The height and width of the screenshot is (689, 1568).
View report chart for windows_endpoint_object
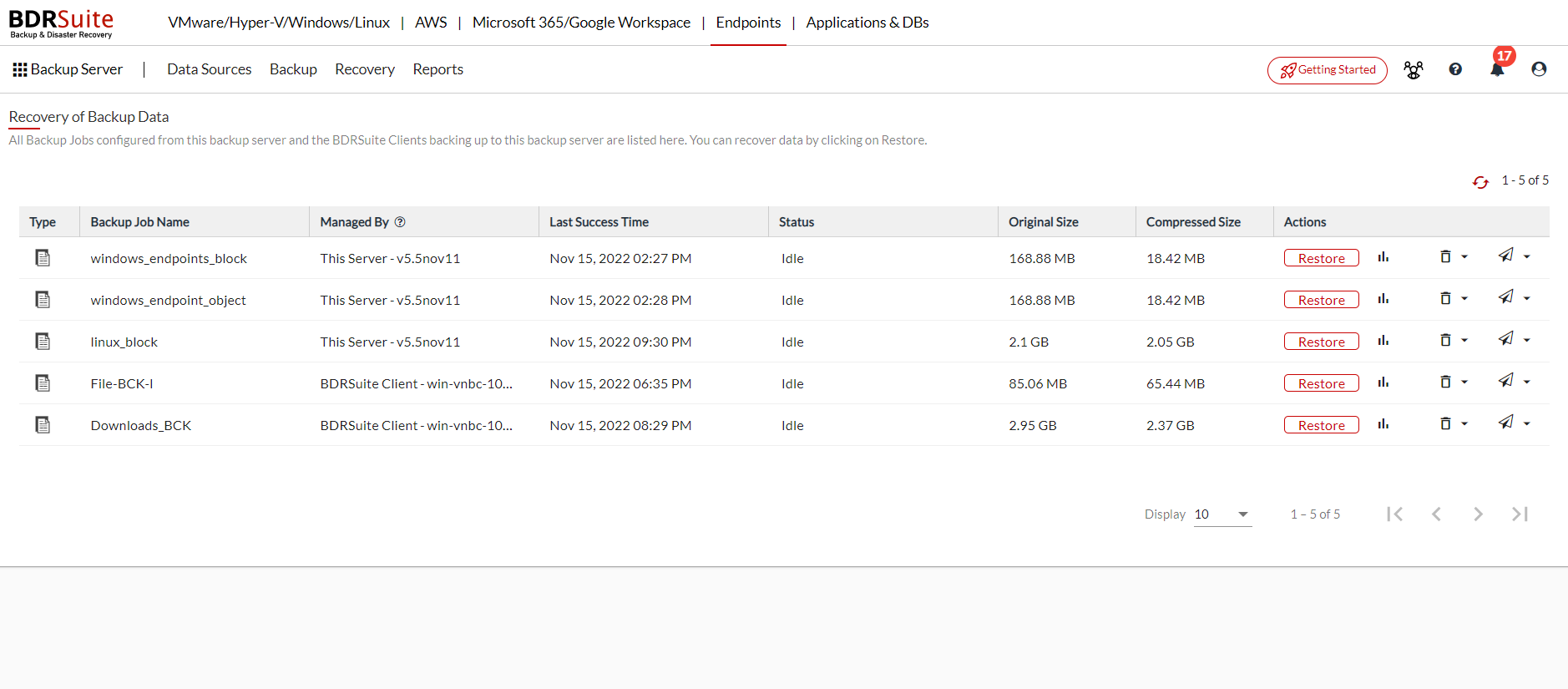[x=1383, y=299]
